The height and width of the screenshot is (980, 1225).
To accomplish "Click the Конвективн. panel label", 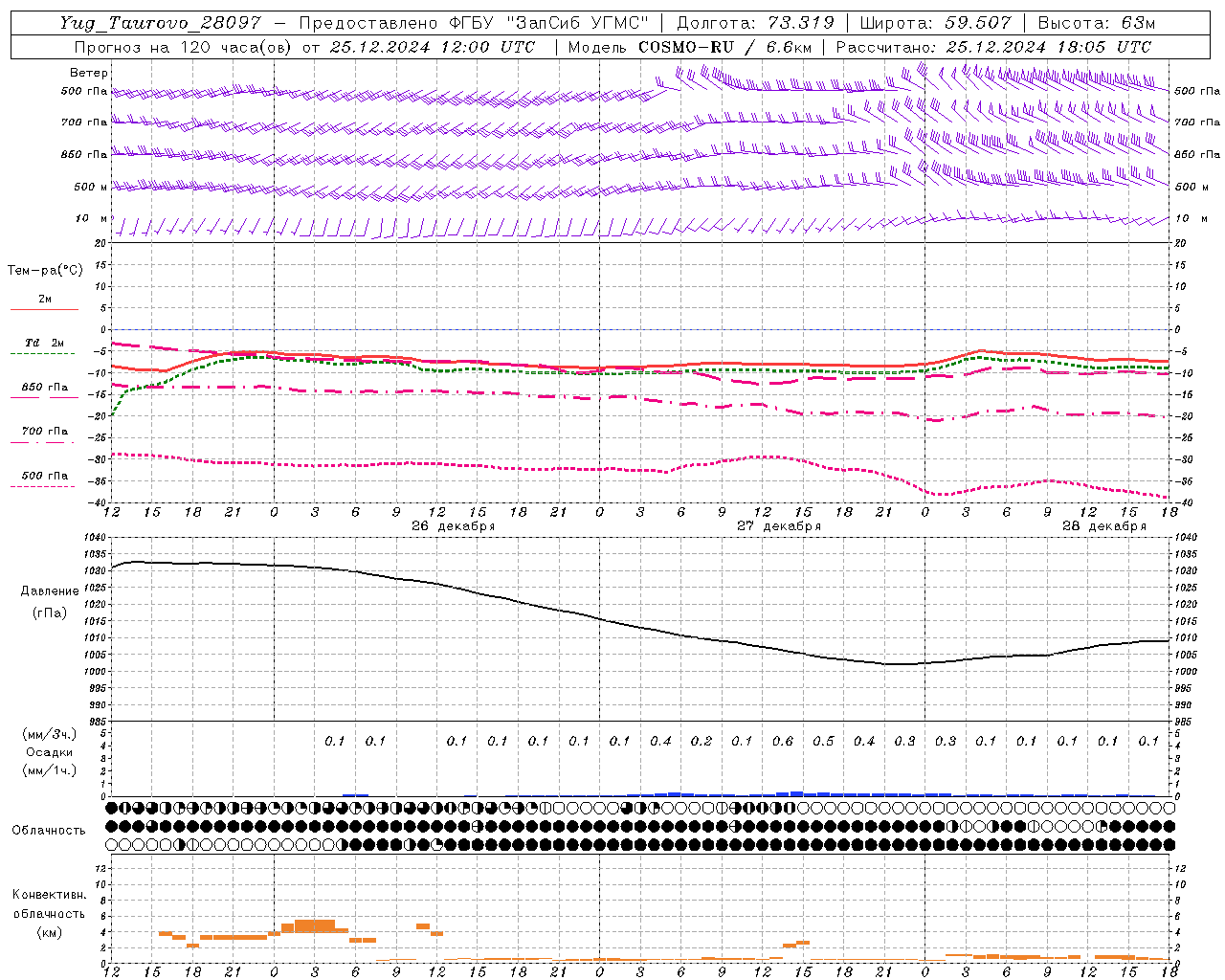I will [49, 895].
